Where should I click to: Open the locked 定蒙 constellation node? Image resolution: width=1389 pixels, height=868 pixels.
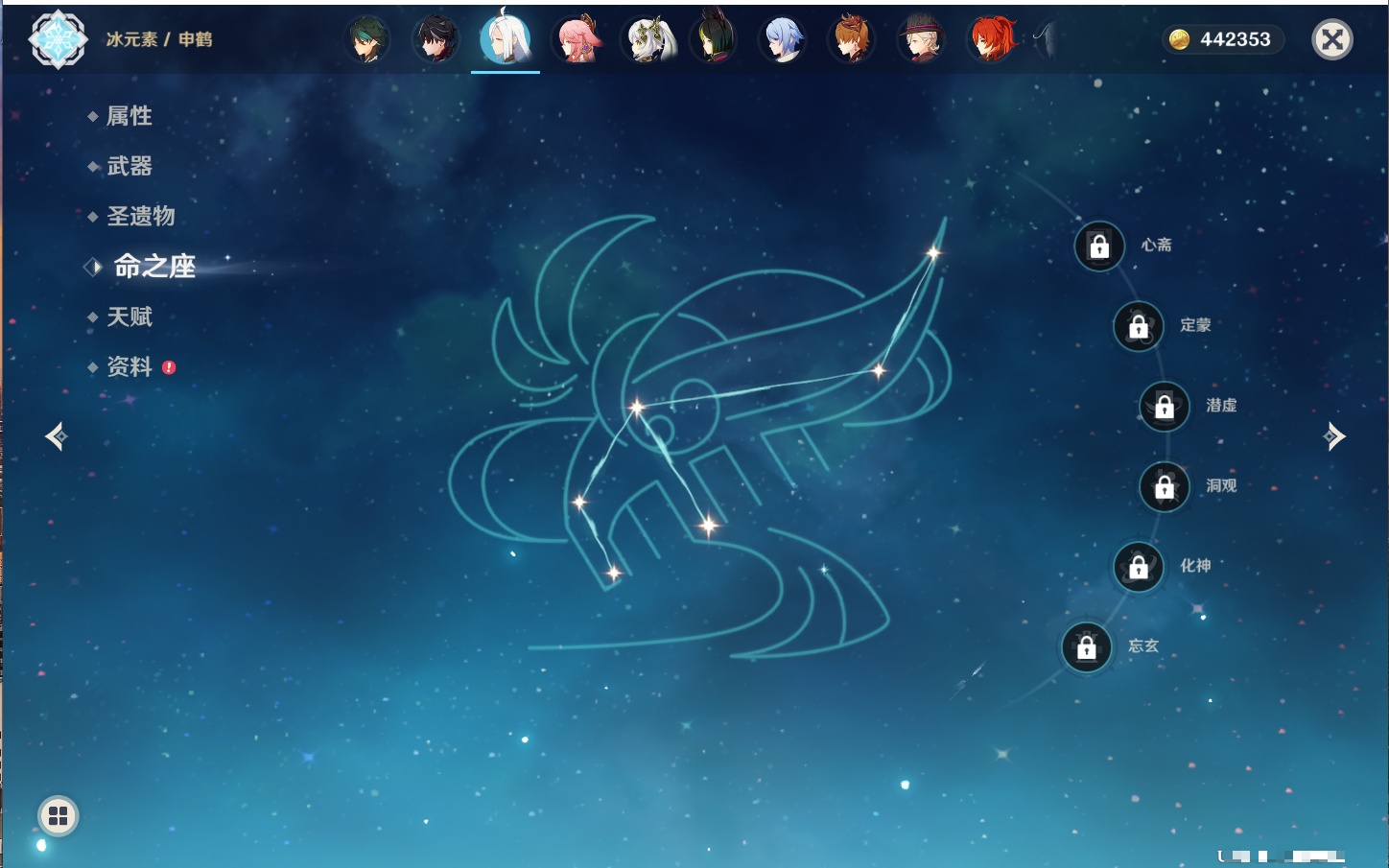1139,327
